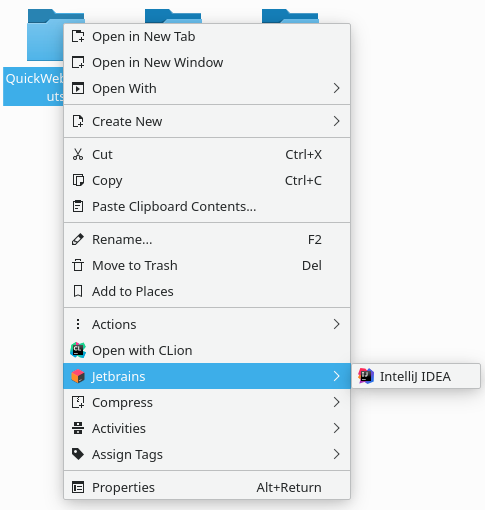The height and width of the screenshot is (510, 485).
Task: Open the Actions submenu entry
Action: [207, 324]
